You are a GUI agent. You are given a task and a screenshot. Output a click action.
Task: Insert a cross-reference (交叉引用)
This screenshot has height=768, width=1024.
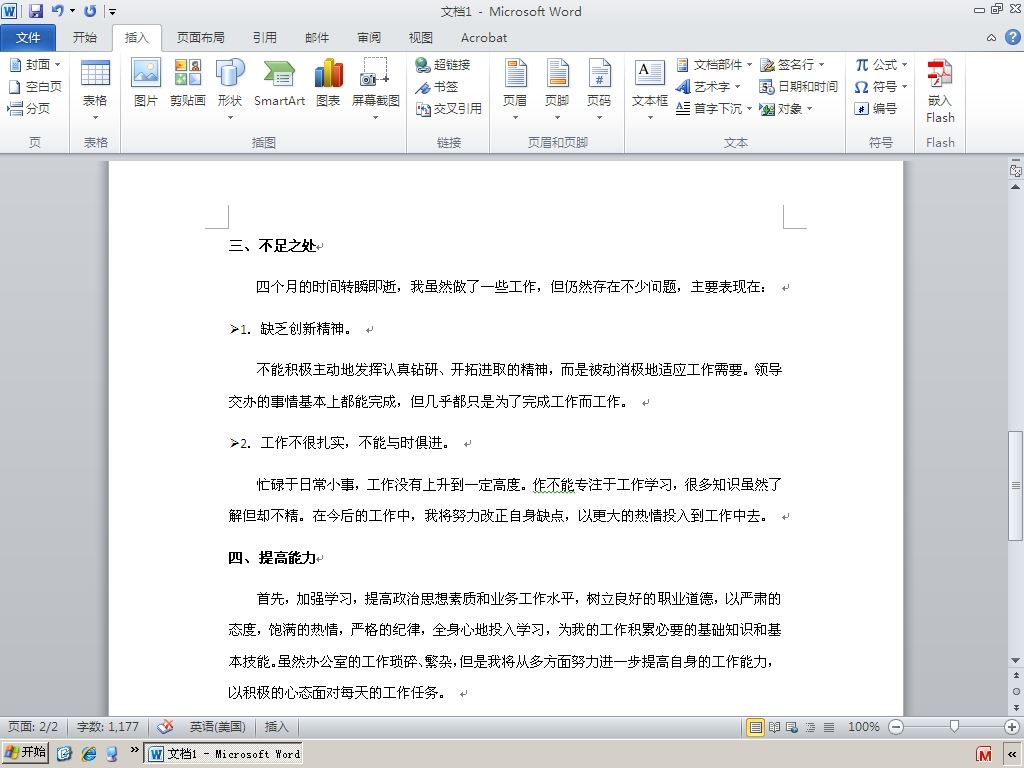(449, 108)
